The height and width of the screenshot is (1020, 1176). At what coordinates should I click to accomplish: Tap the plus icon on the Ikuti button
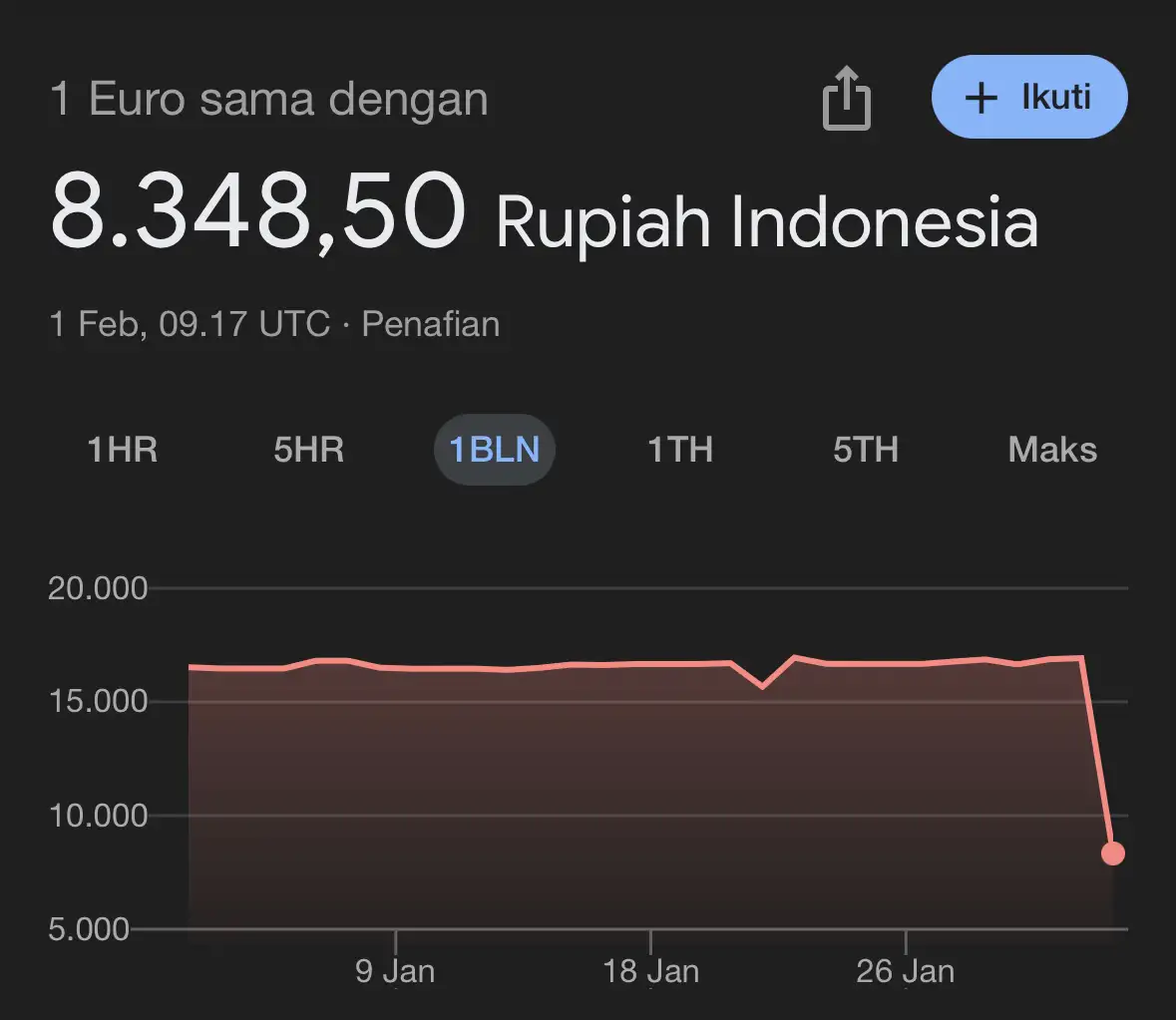point(981,97)
